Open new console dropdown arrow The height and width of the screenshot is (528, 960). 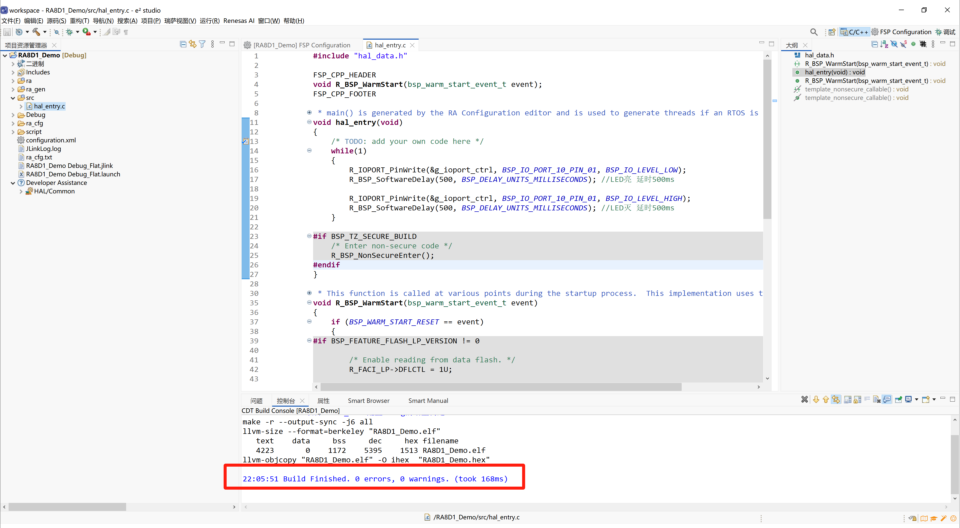tap(934, 399)
